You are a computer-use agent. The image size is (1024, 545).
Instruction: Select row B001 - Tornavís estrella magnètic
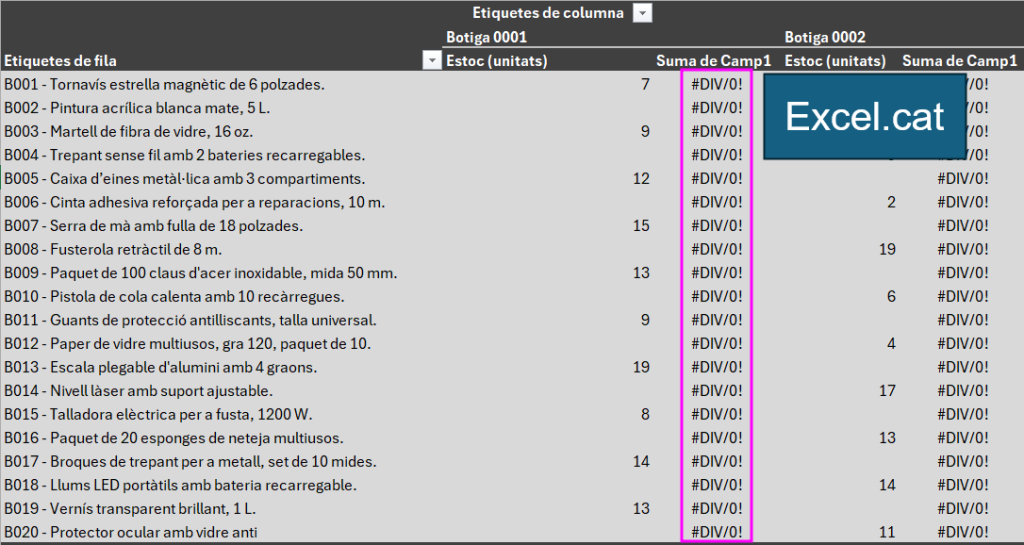(165, 84)
